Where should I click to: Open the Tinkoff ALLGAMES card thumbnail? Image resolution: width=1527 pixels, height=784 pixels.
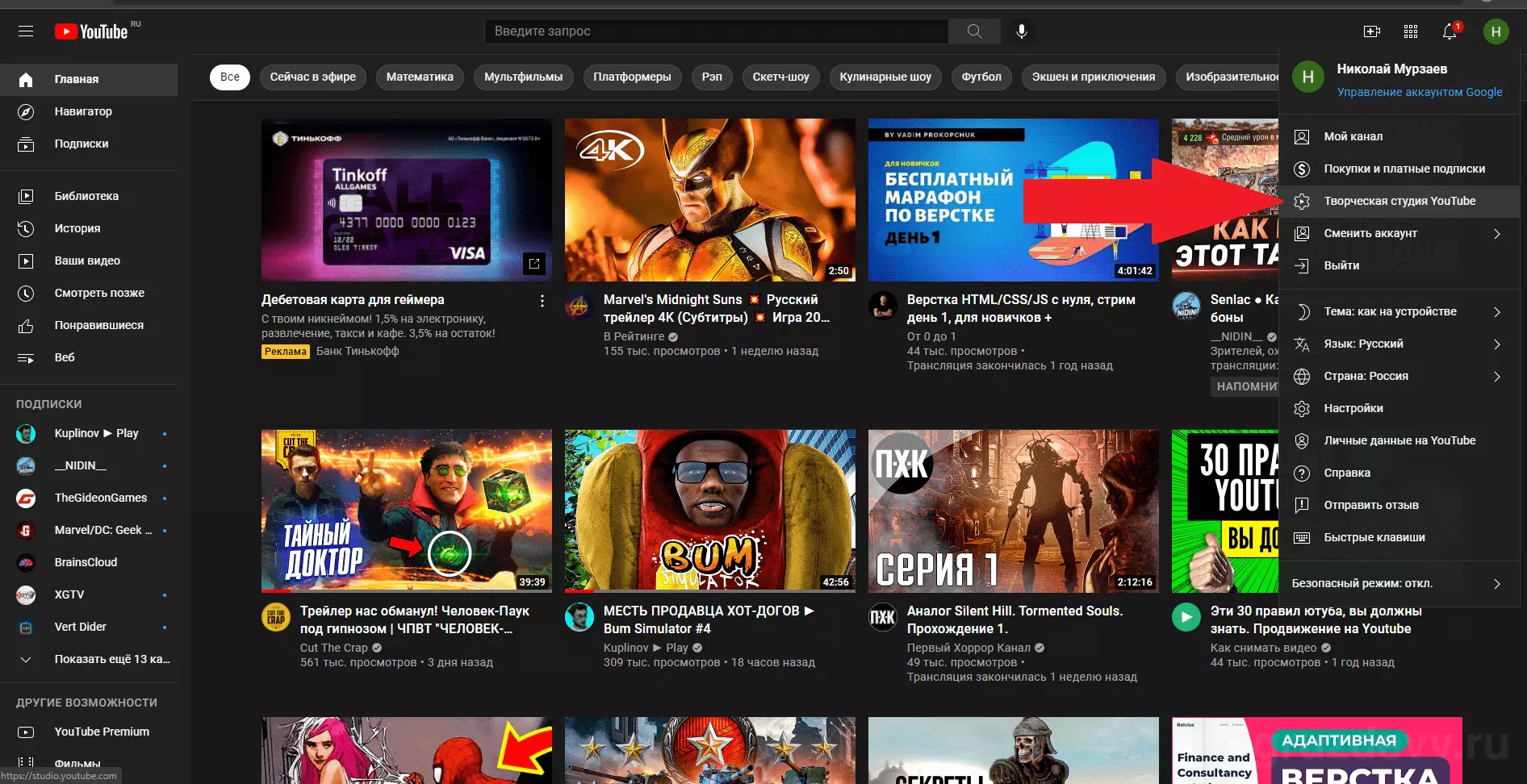(407, 200)
